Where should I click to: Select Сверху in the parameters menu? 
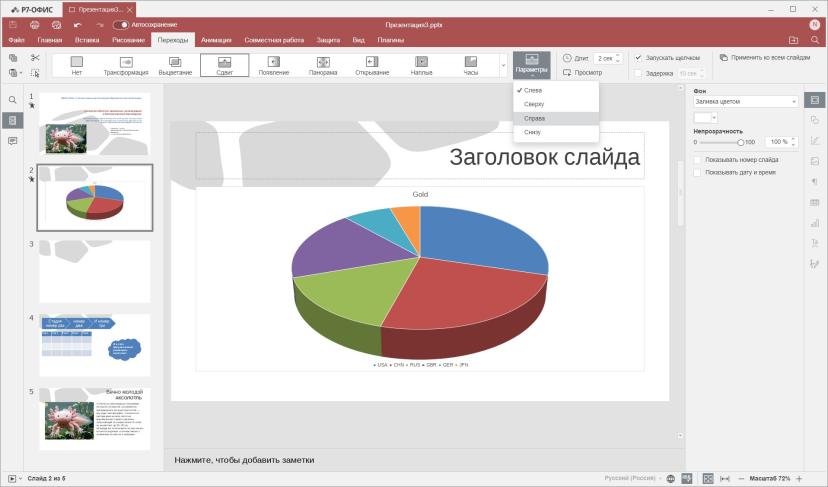pos(556,104)
